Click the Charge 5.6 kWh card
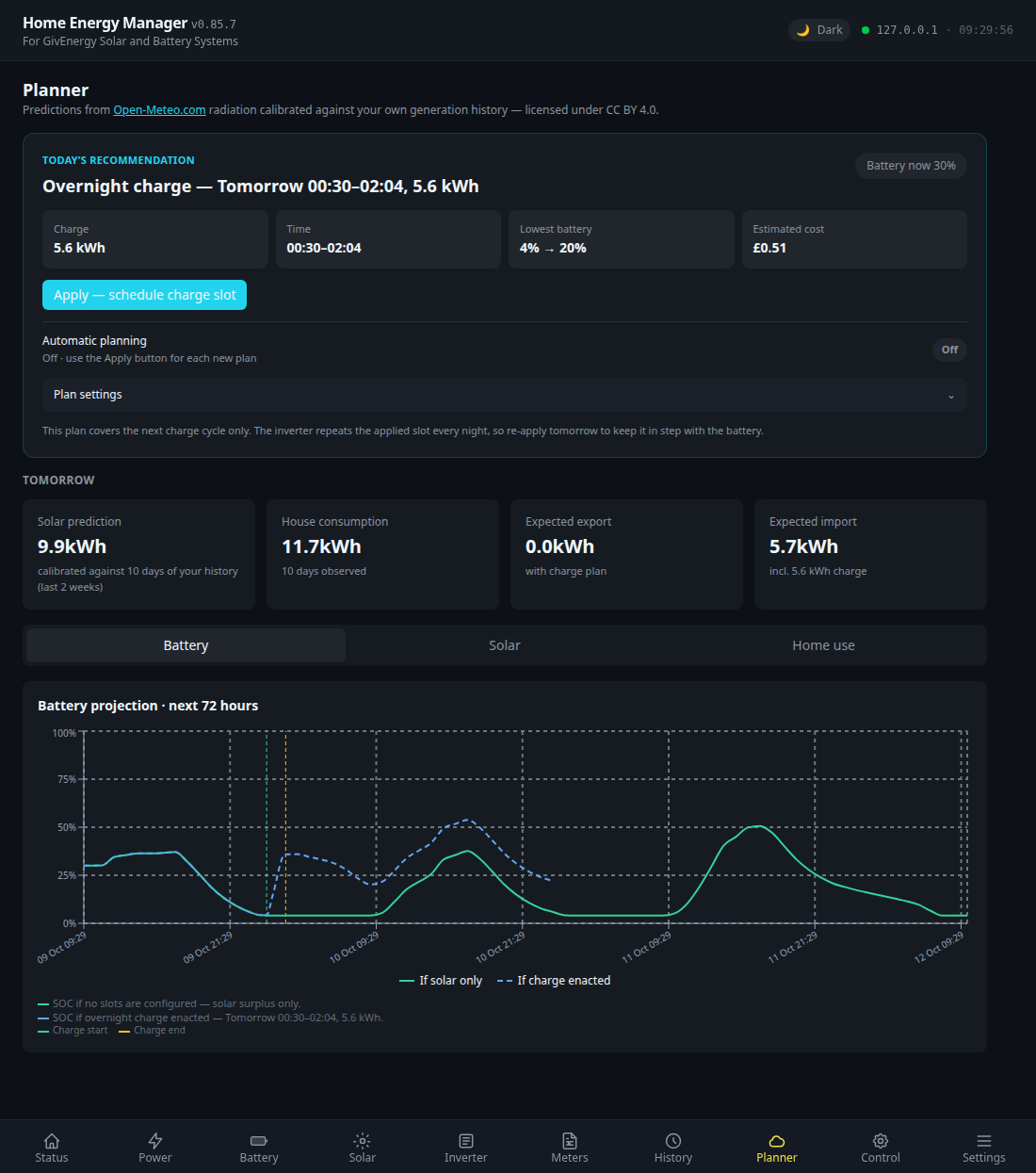This screenshot has height=1173, width=1036. click(x=155, y=239)
